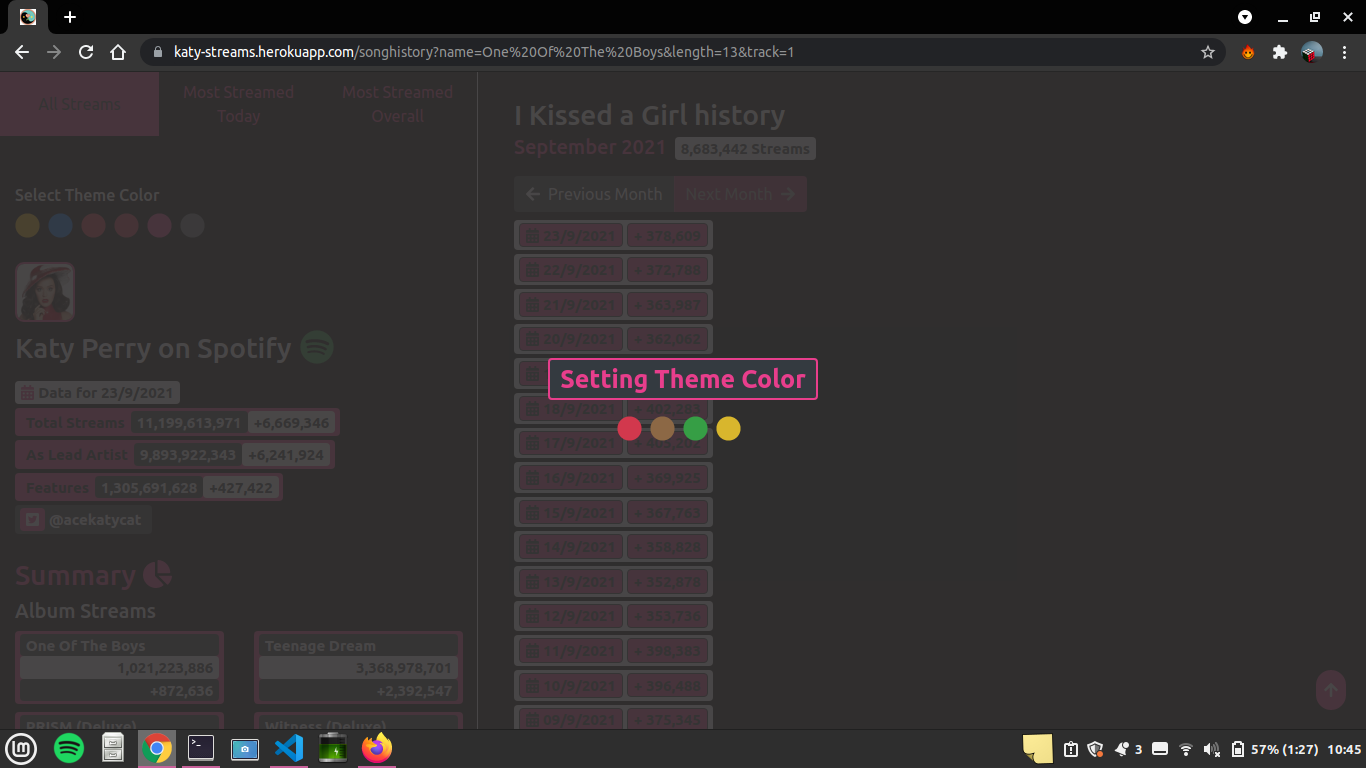
Task: Open the tab search dropdown arrow
Action: 1245,17
